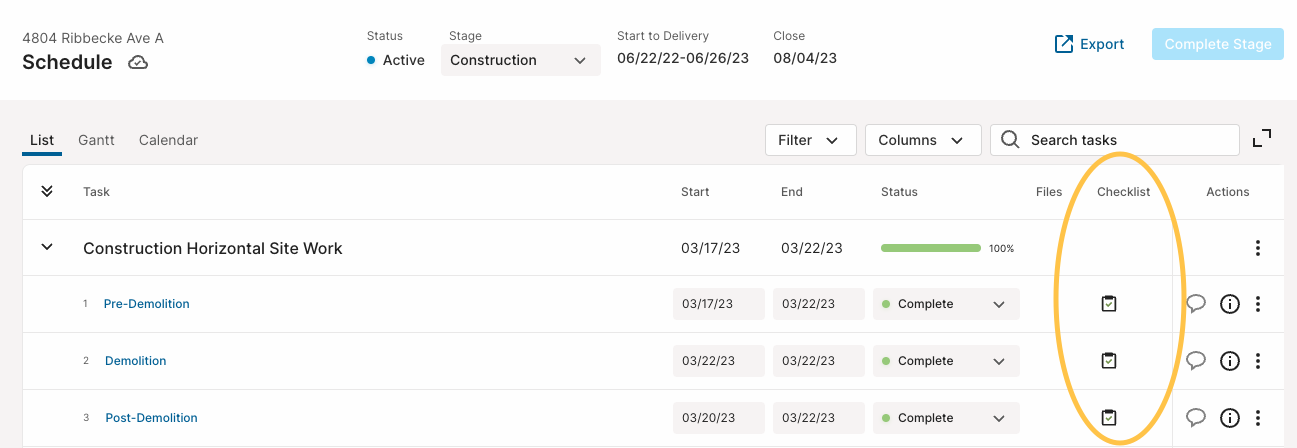Switch to the Calendar tab

tap(168, 140)
